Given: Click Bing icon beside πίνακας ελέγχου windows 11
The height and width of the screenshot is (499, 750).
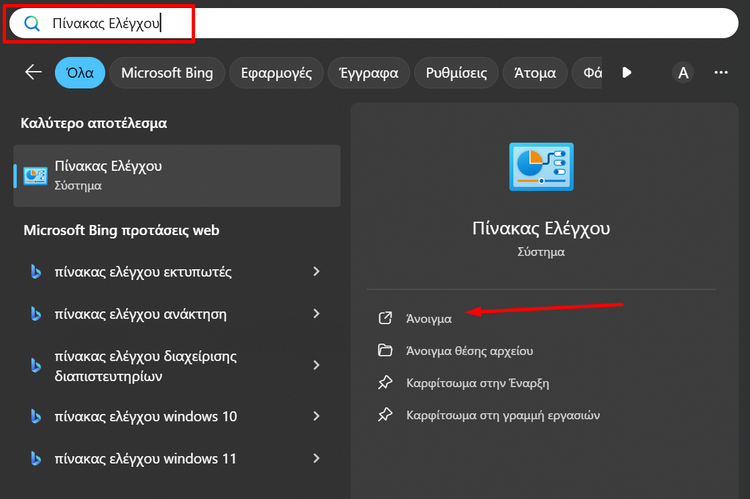Looking at the screenshot, I should [x=35, y=458].
